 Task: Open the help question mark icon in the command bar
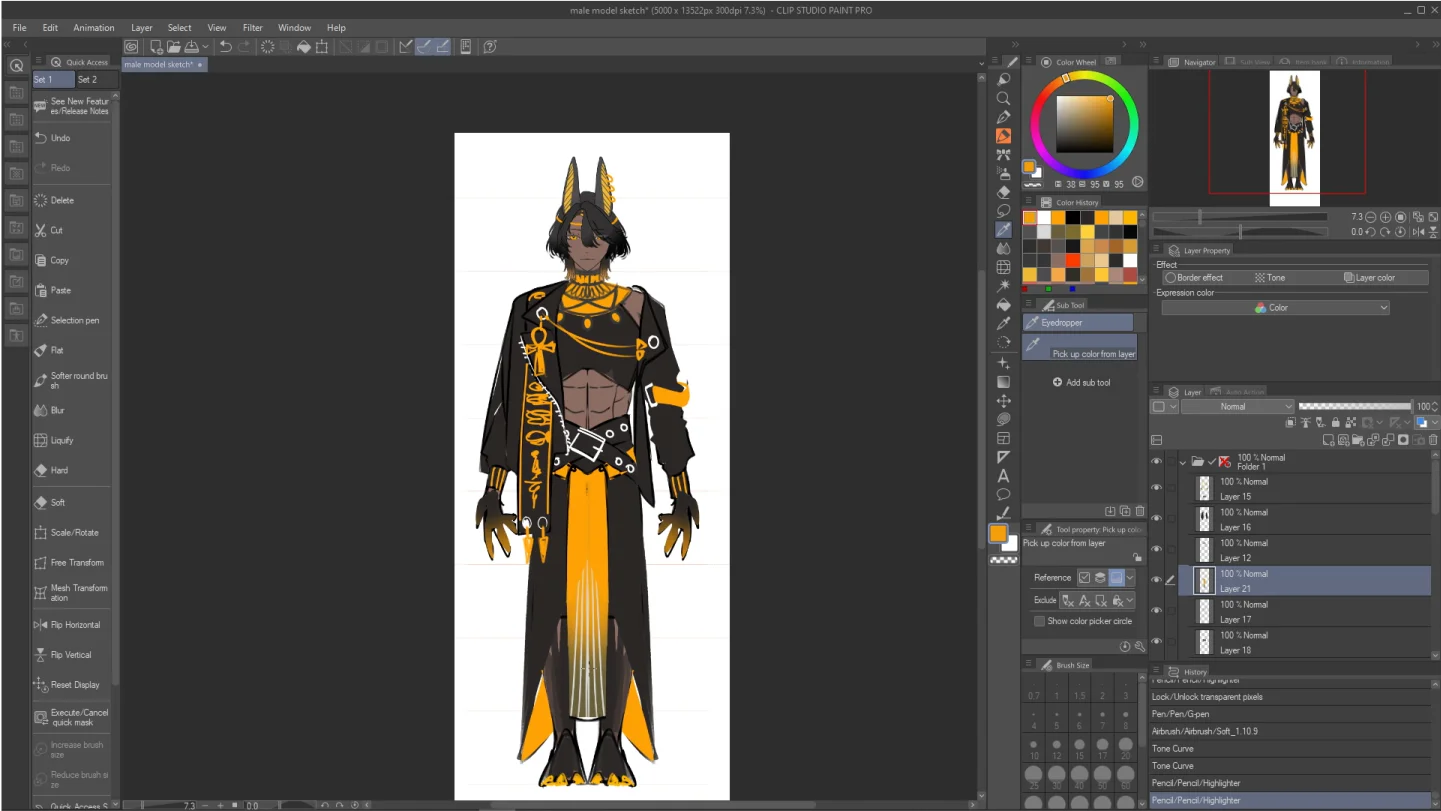(490, 46)
